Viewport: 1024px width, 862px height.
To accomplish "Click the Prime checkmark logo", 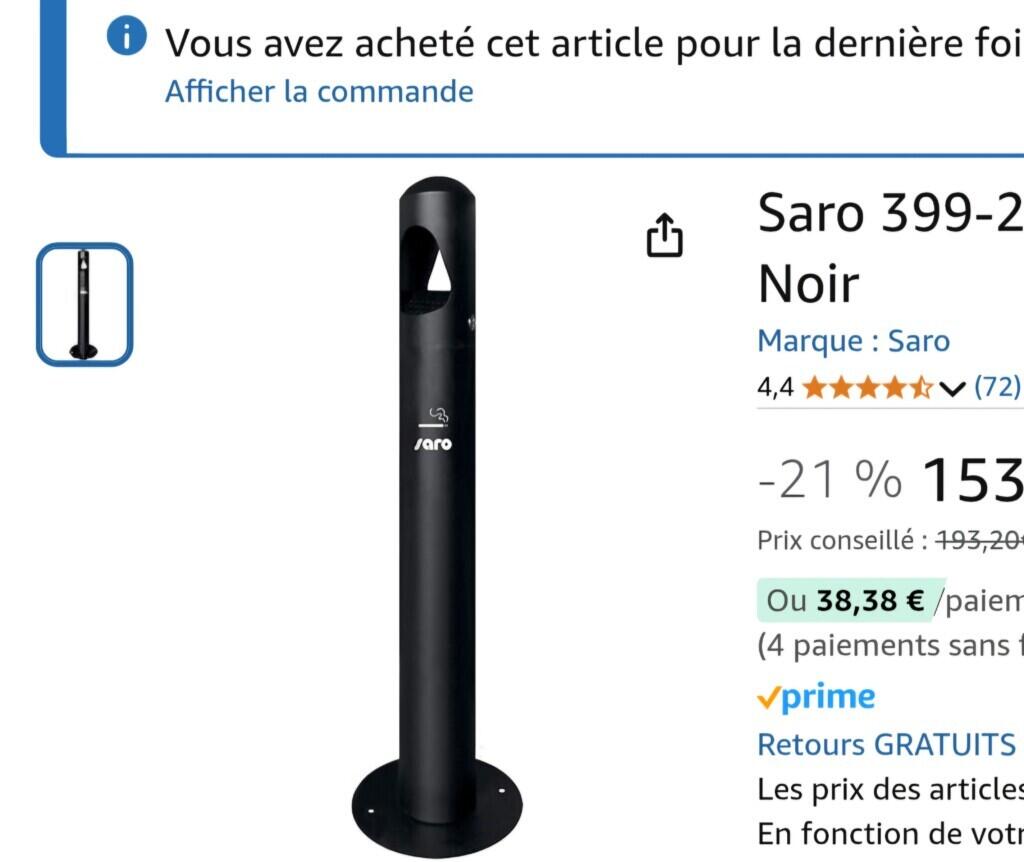I will [816, 697].
